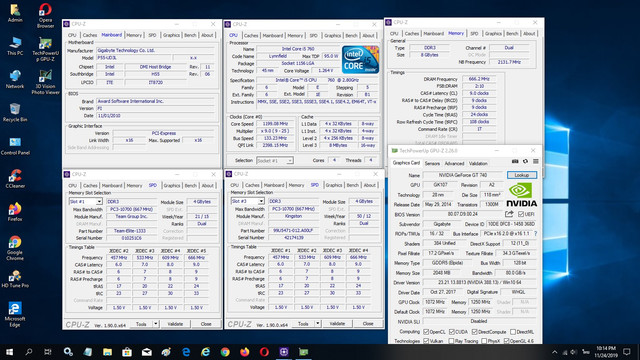Click the GPU-Z refresh icon
Image resolution: width=640 pixels, height=360 pixels.
(525, 162)
